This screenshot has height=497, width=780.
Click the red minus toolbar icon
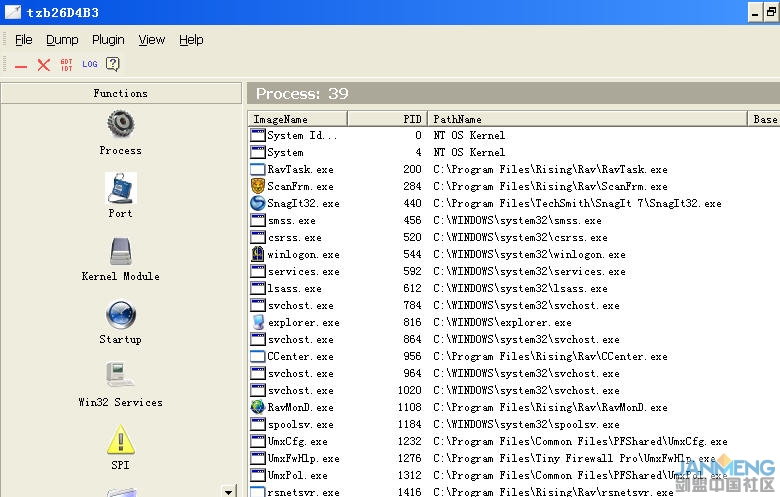(21, 65)
